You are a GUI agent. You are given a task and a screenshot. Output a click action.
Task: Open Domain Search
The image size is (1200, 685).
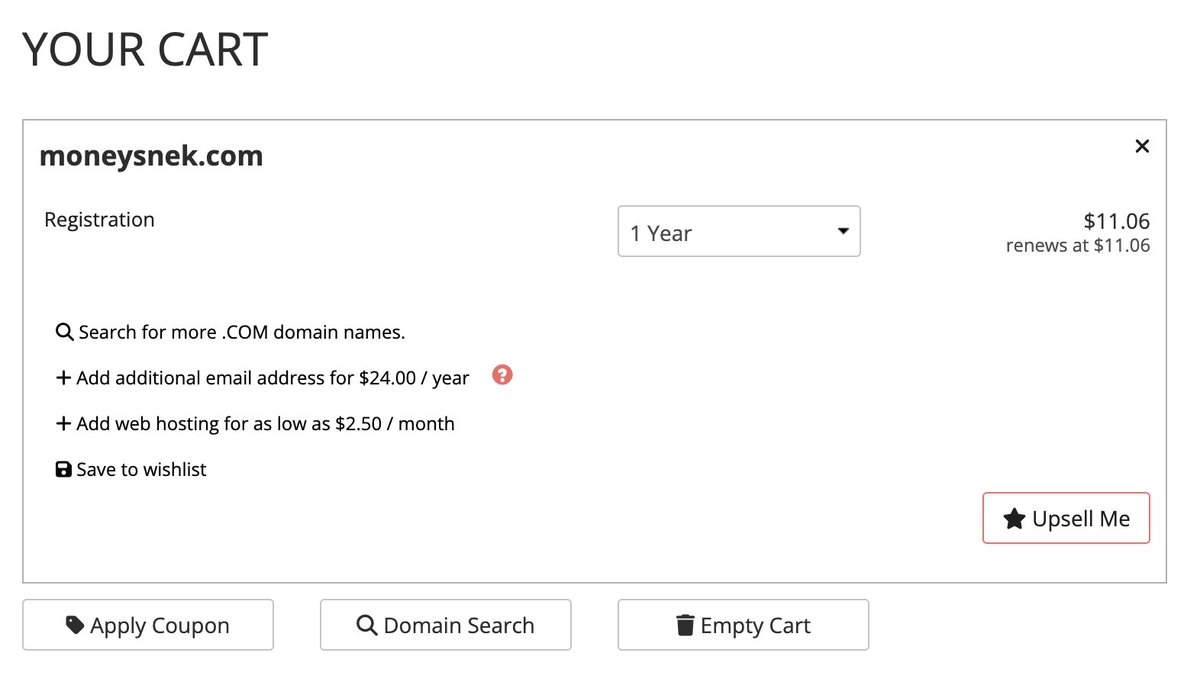tap(445, 625)
